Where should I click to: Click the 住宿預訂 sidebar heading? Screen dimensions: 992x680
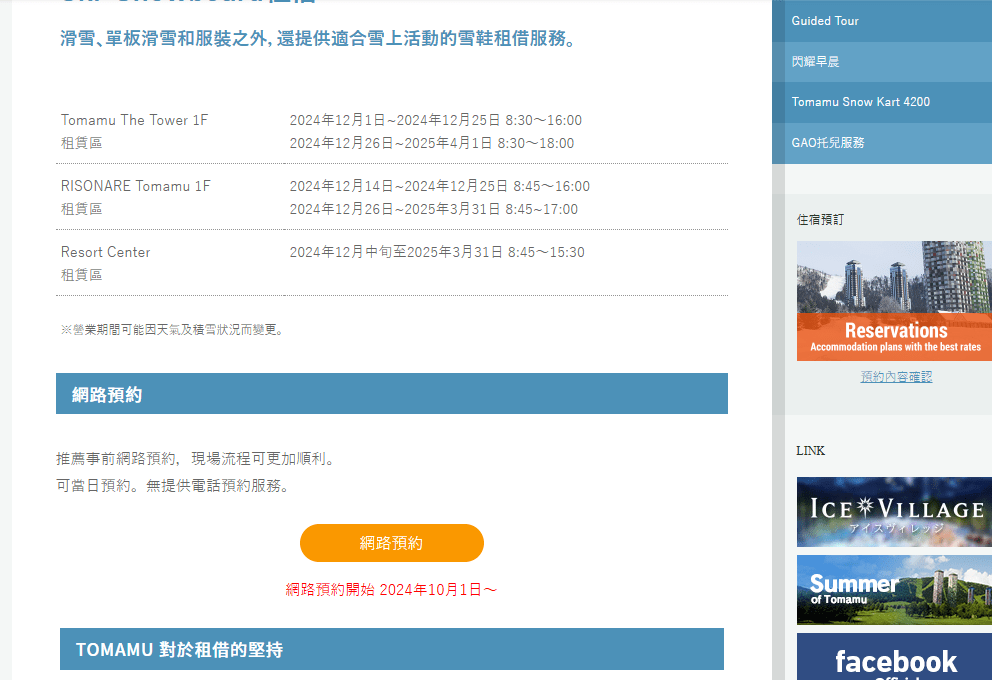(x=820, y=219)
